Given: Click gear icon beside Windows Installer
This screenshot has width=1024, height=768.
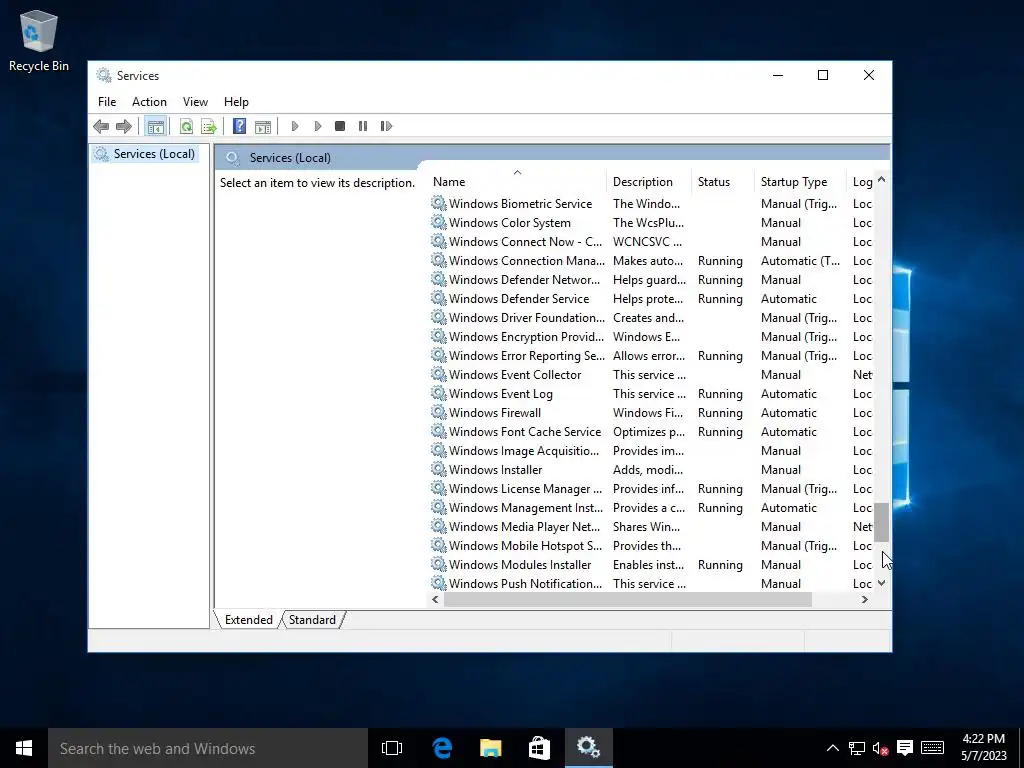Looking at the screenshot, I should (439, 470).
